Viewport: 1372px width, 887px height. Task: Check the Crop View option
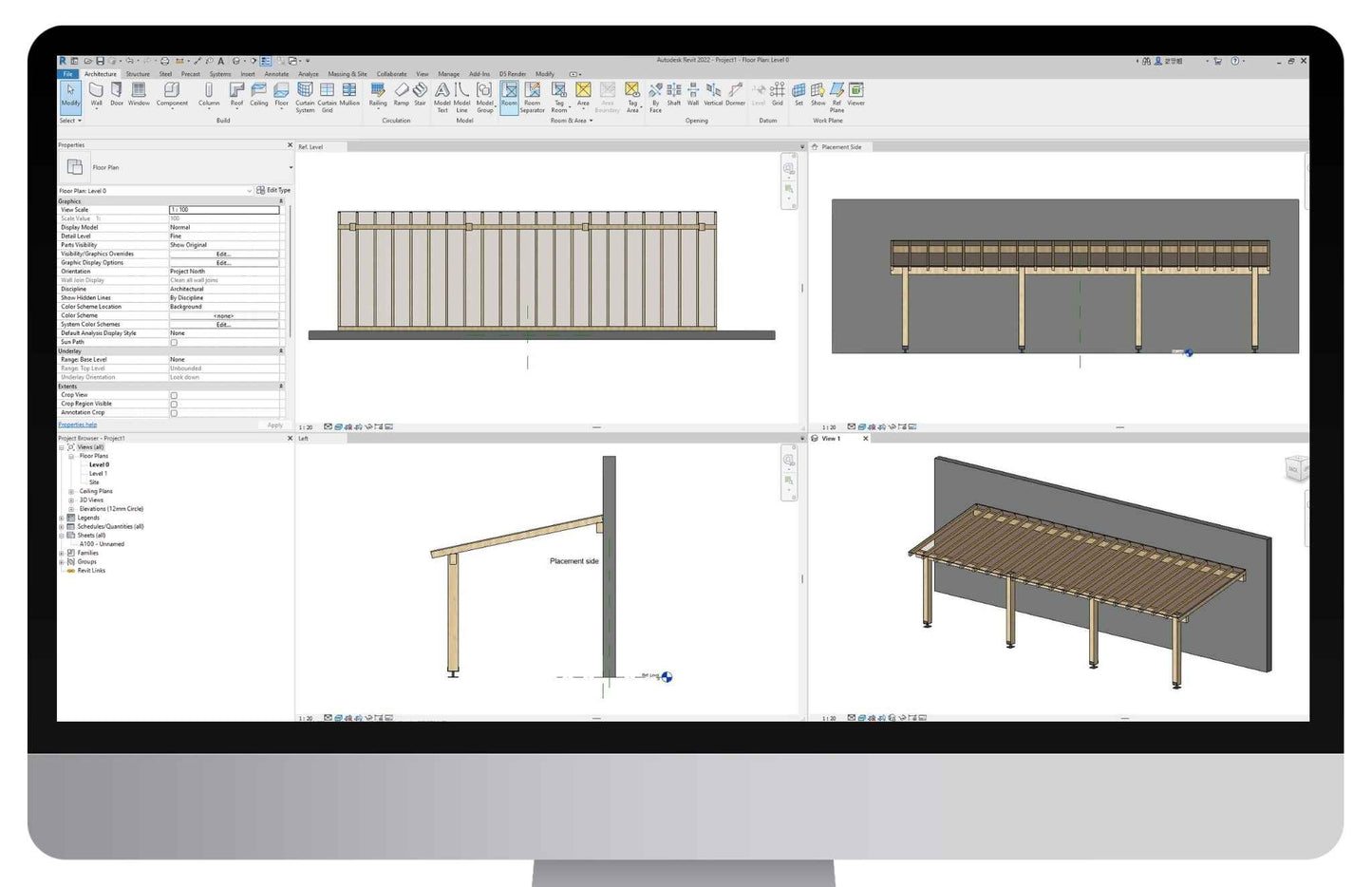pyautogui.click(x=174, y=395)
